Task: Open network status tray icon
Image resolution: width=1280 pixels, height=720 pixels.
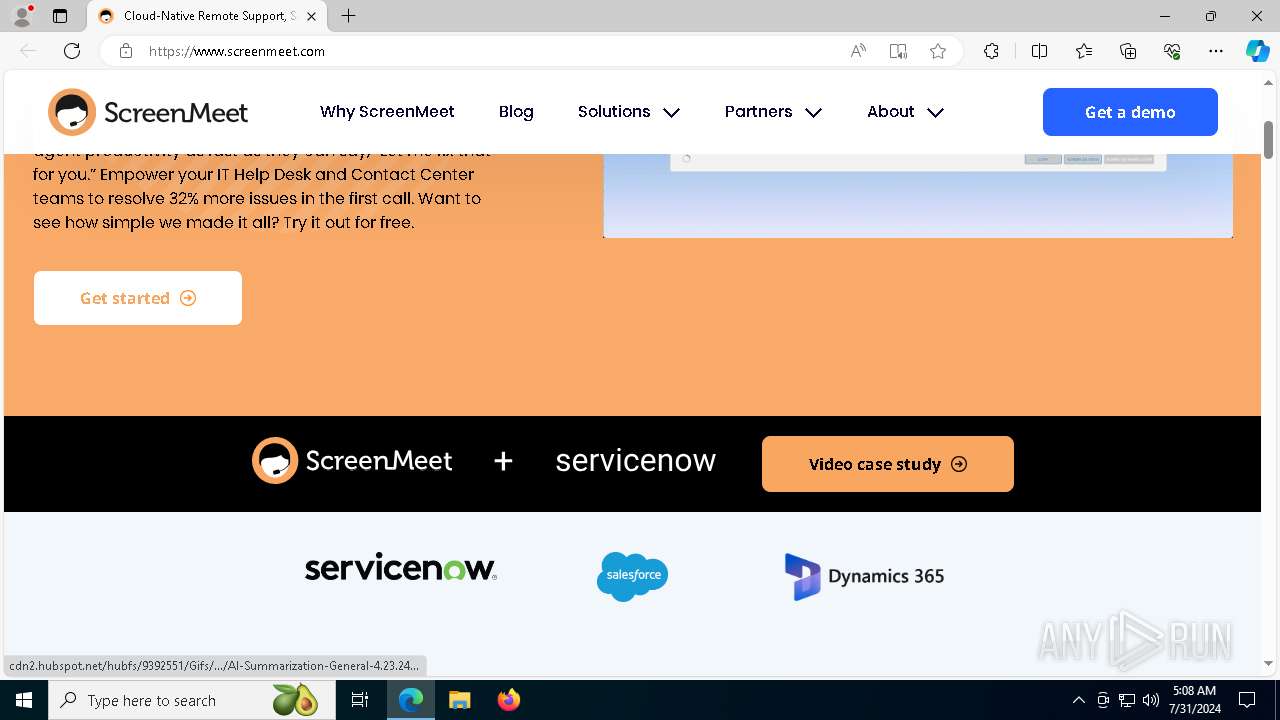Action: (x=1127, y=700)
